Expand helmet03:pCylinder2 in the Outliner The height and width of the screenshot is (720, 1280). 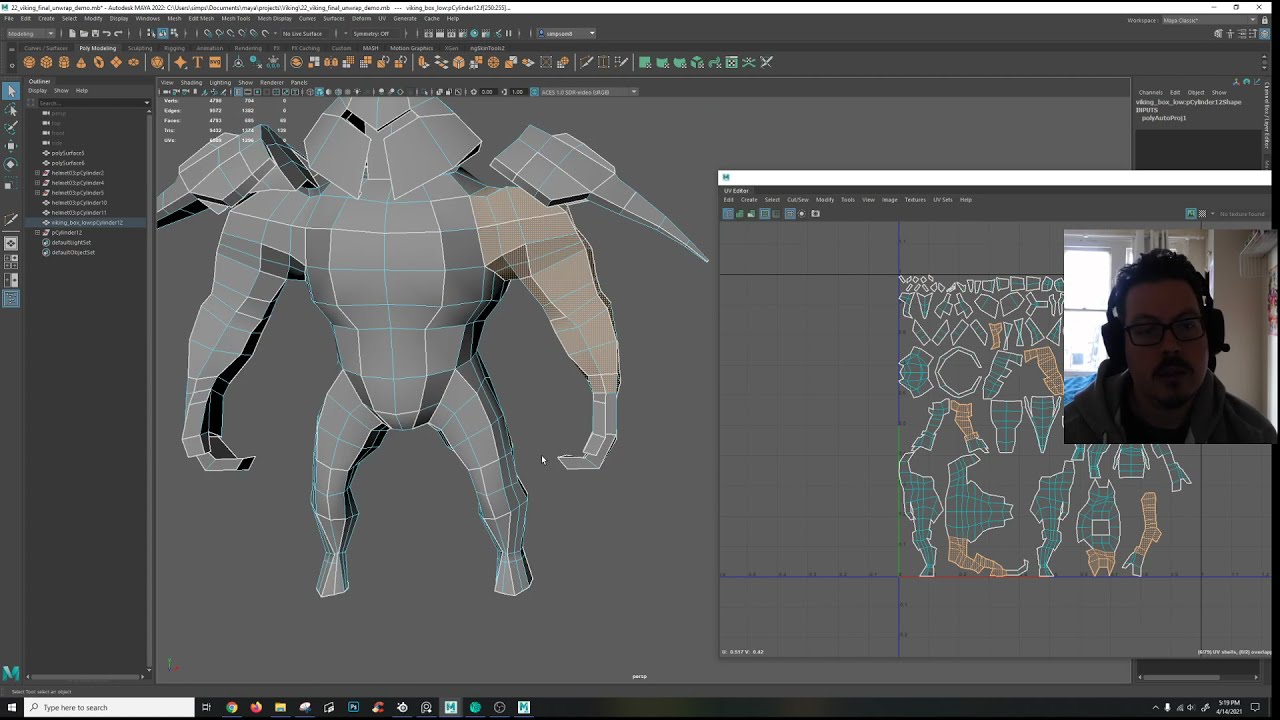37,173
